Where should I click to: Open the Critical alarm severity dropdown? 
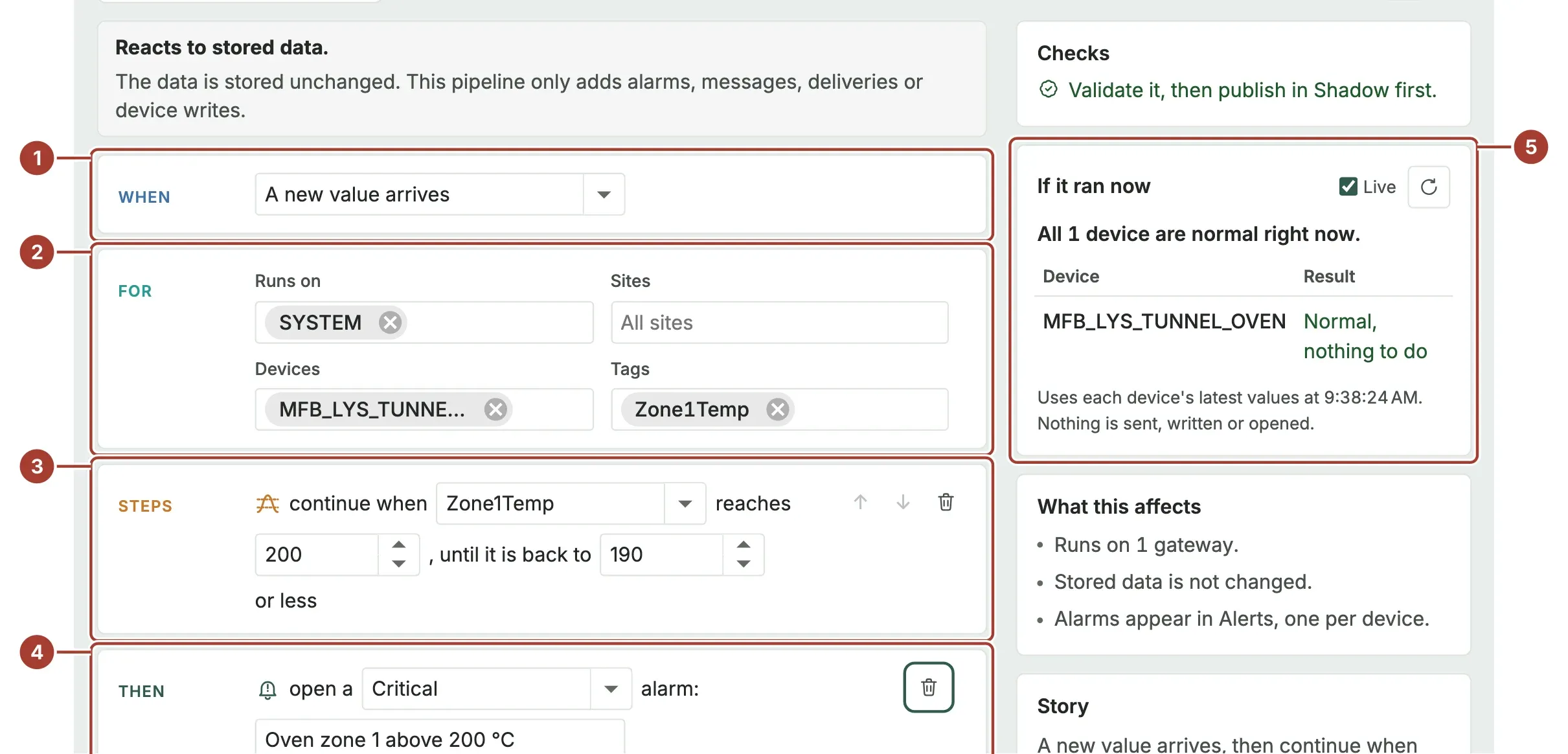[611, 689]
